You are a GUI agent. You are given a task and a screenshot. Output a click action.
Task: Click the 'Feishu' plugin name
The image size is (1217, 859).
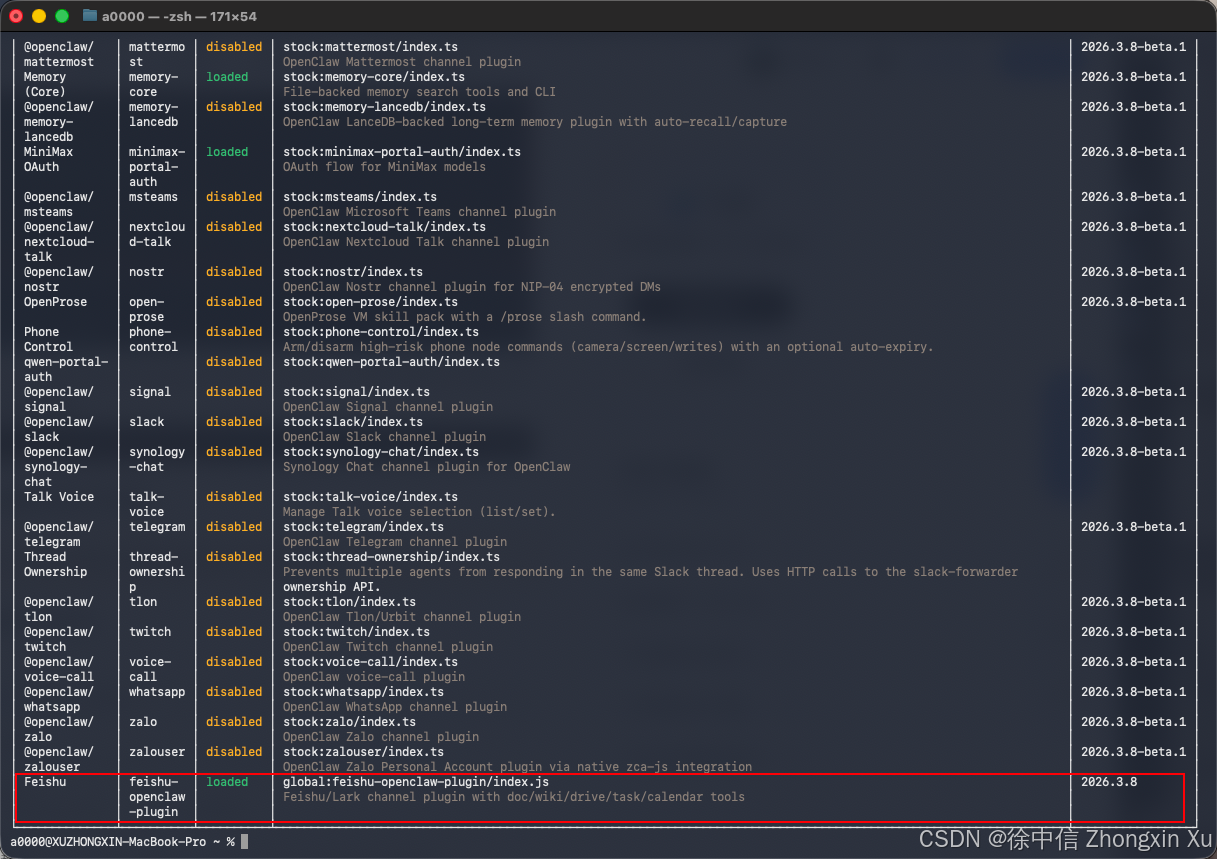(x=45, y=782)
